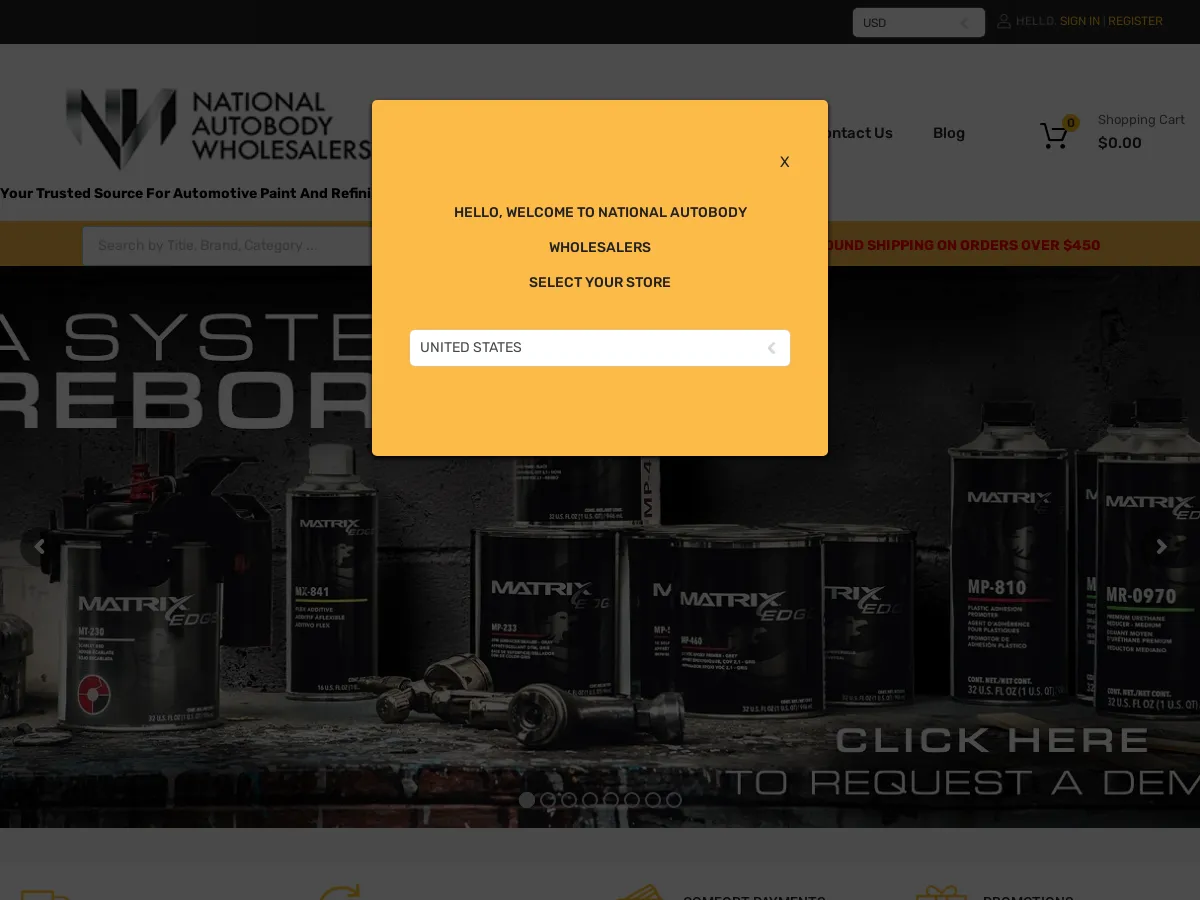1200x900 pixels.
Task: Expand the store selection chevron in the popup
Action: click(771, 348)
